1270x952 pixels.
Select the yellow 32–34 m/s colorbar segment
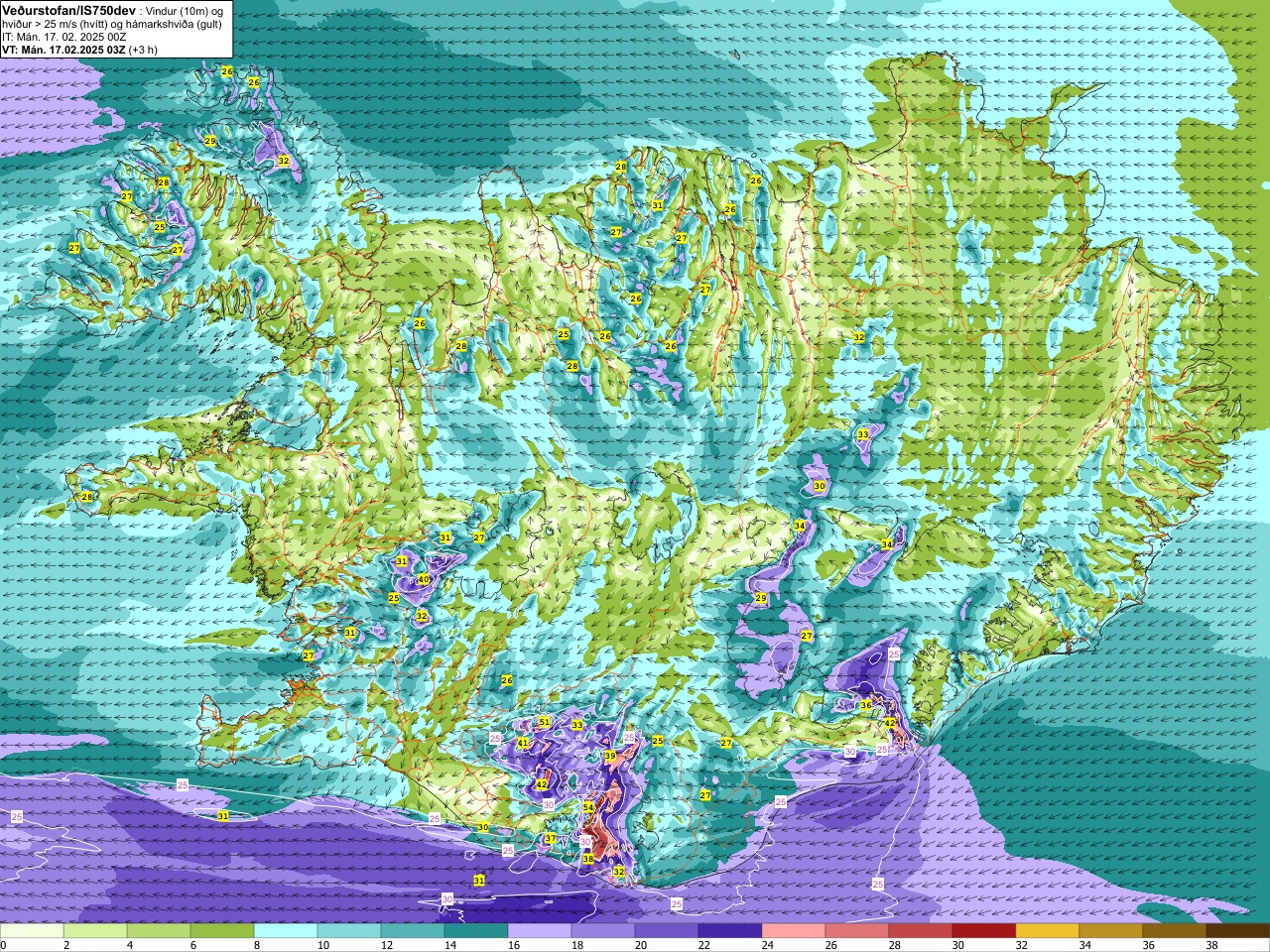point(1048,932)
